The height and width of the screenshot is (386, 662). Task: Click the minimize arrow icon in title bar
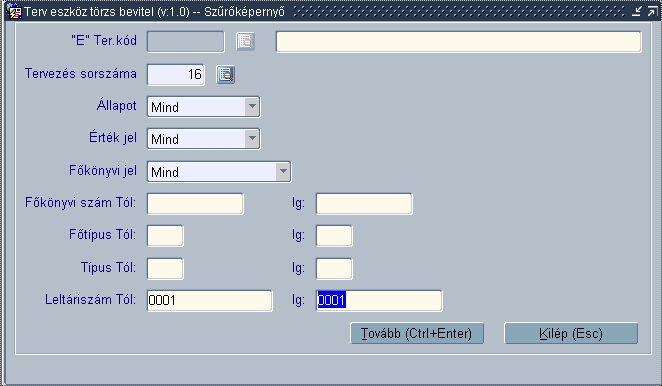(637, 11)
